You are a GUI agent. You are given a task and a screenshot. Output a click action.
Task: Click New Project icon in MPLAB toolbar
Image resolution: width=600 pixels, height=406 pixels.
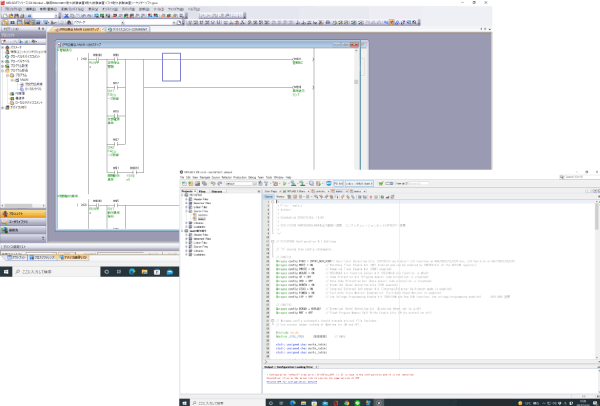pos(191,184)
